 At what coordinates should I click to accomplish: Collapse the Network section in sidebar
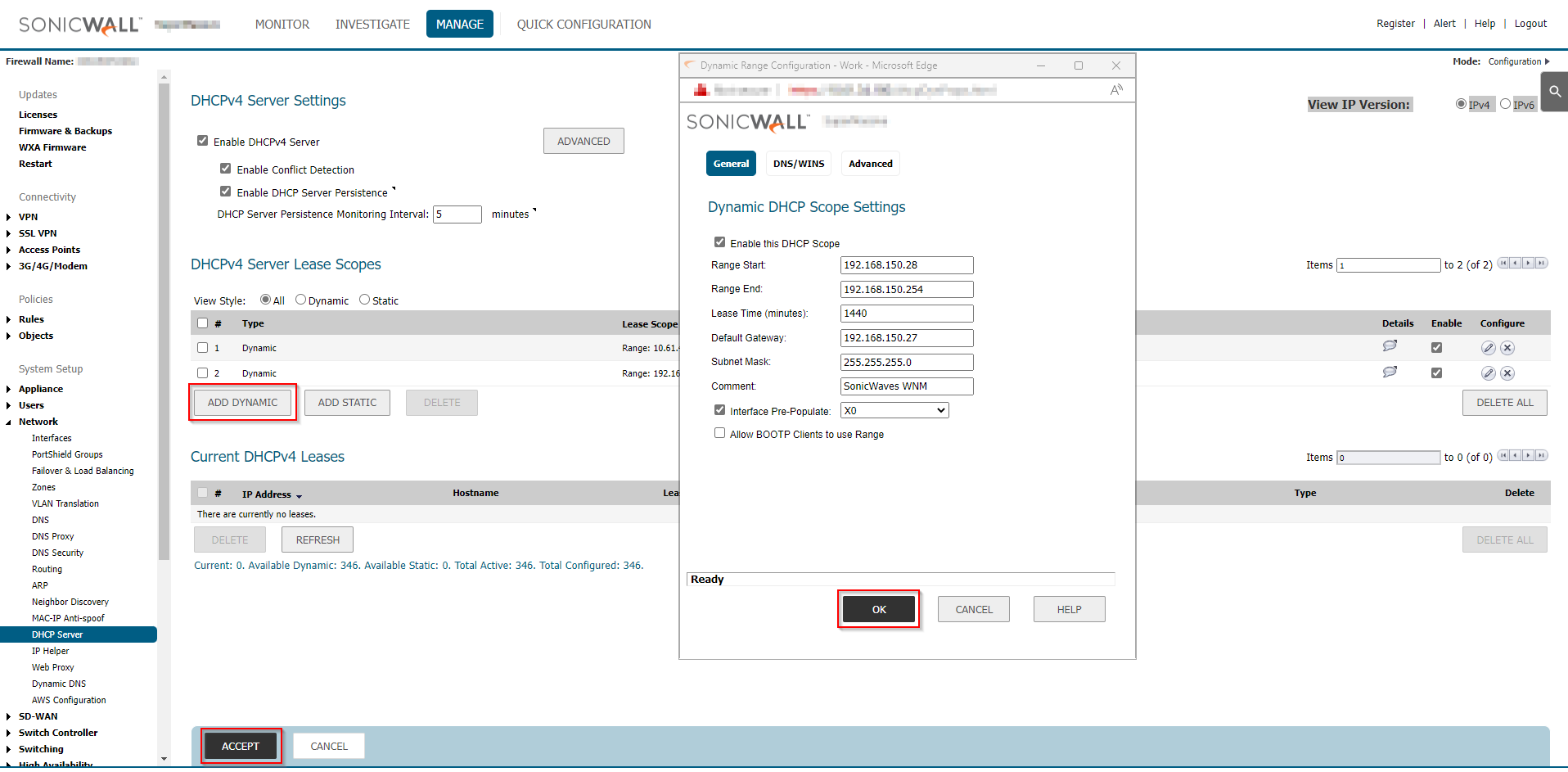pyautogui.click(x=9, y=422)
